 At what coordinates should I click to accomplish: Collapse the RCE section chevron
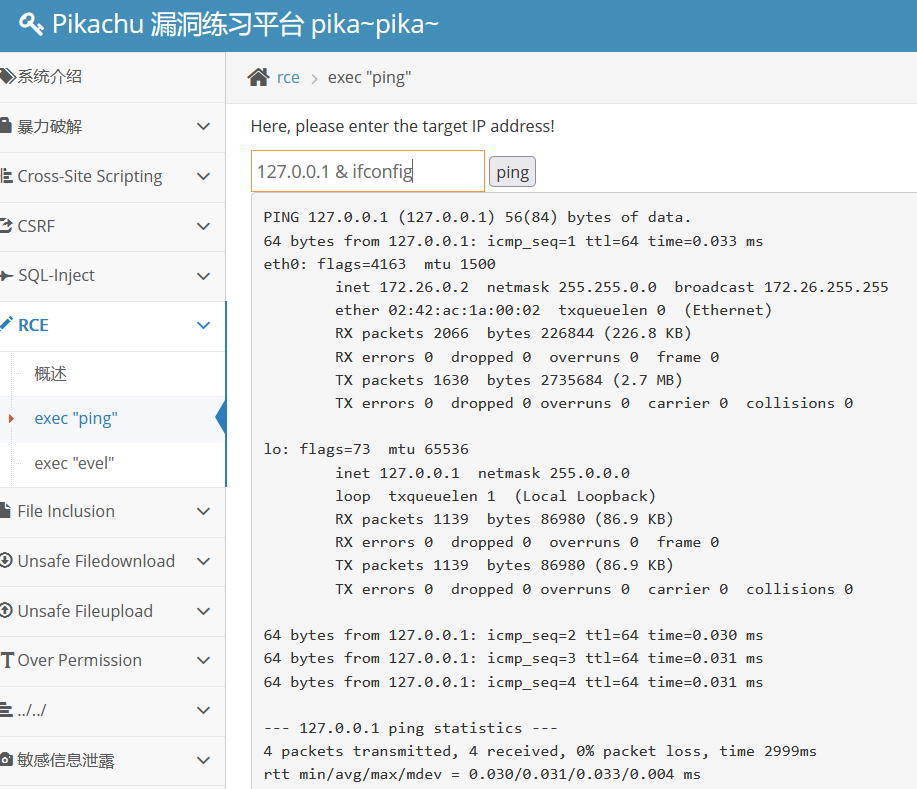tap(204, 325)
